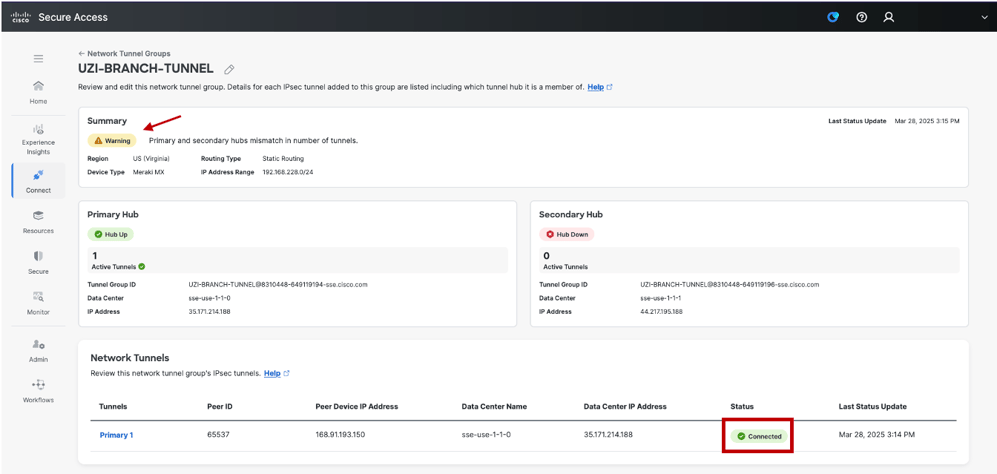Open the help question-mark icon
Screen dimensions: 997x474
click(x=862, y=17)
